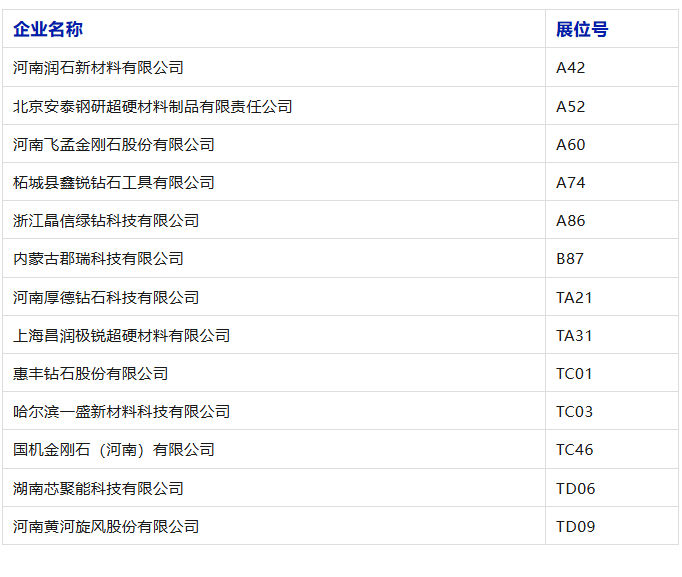Click 上海昌润极锐超硬材料有限公司 entry
Screen dimensions: 682x577
pyautogui.click(x=122, y=336)
